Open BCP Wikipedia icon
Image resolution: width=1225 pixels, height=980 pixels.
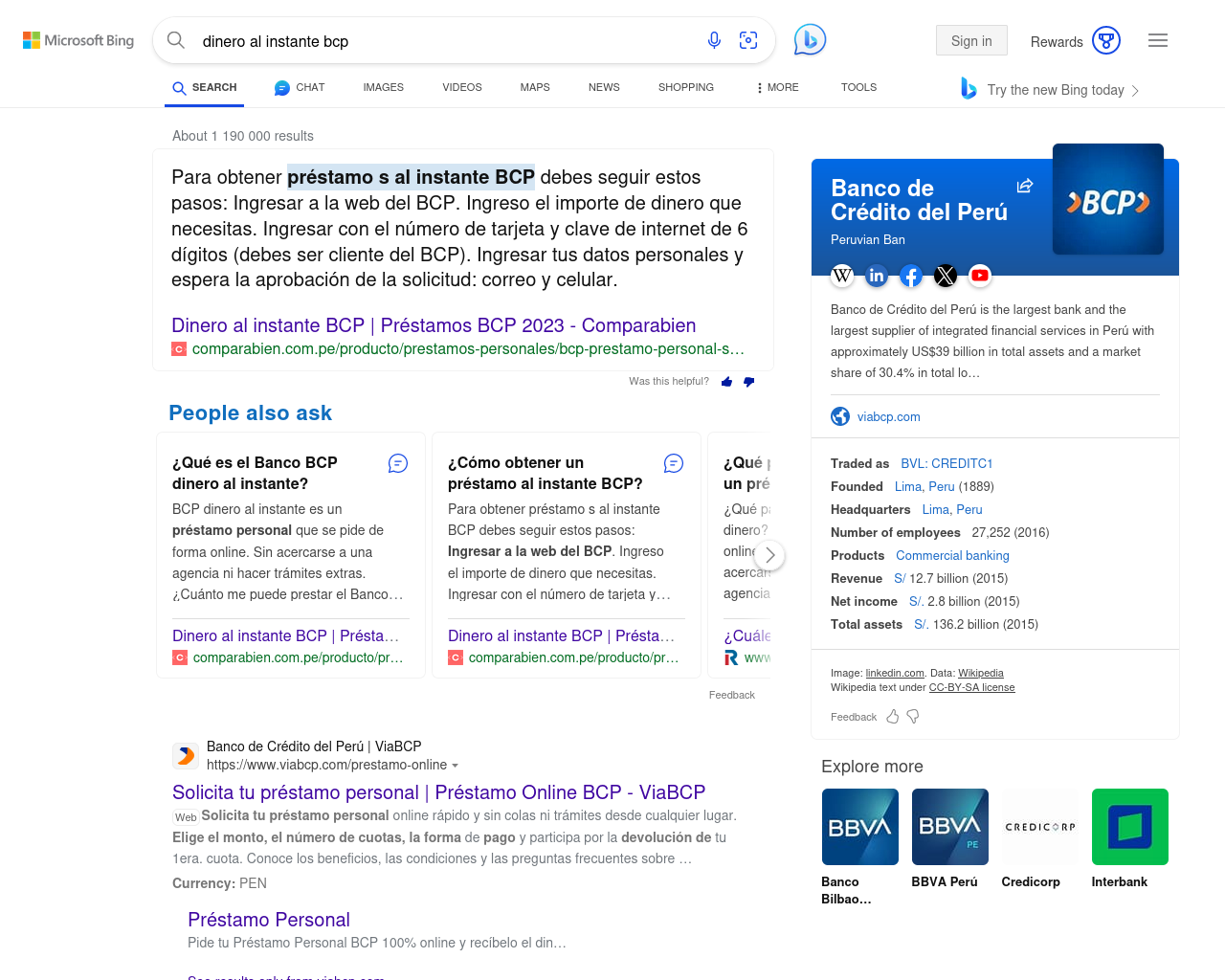(x=842, y=276)
